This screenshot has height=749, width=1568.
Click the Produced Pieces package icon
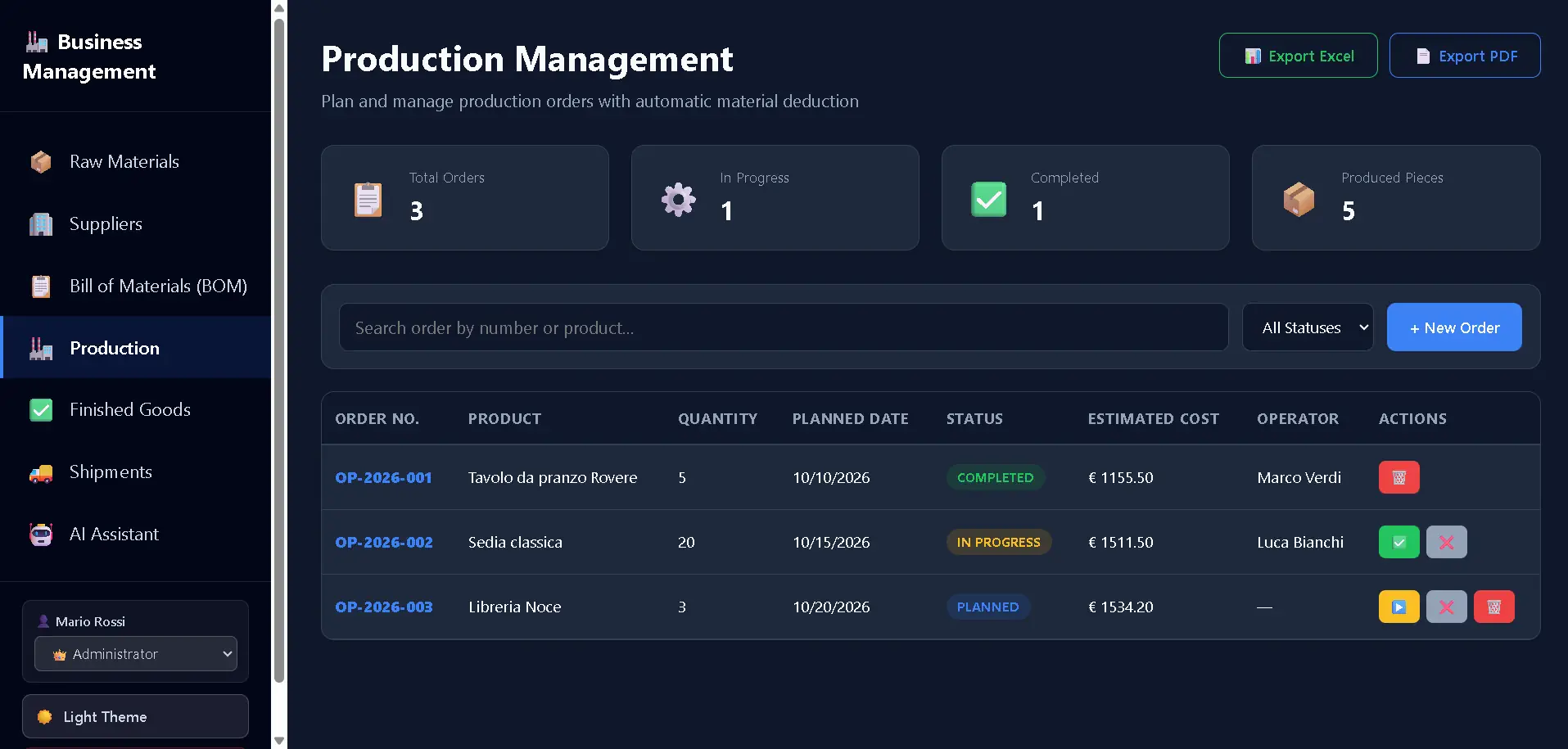tap(1299, 199)
